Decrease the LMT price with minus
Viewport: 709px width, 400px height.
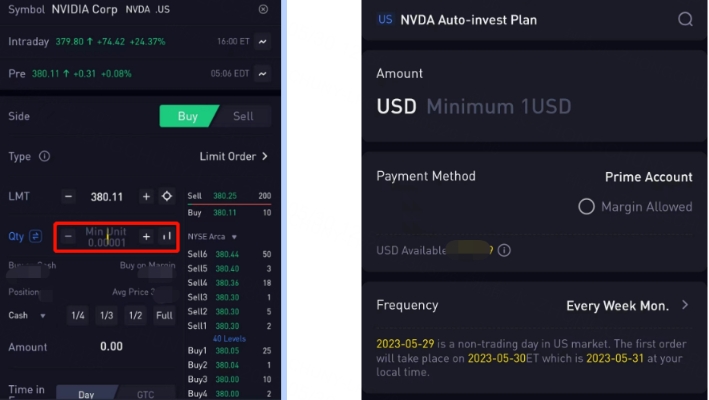68,197
